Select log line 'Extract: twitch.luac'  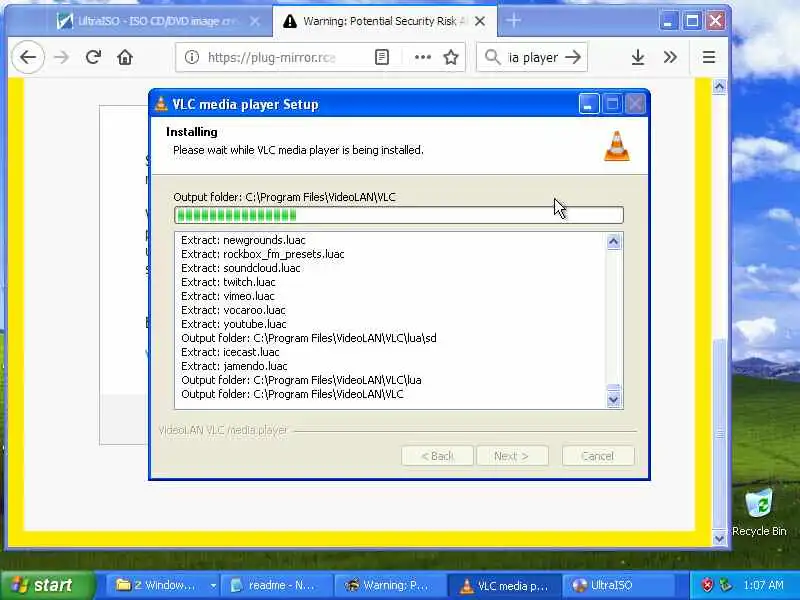click(x=228, y=282)
